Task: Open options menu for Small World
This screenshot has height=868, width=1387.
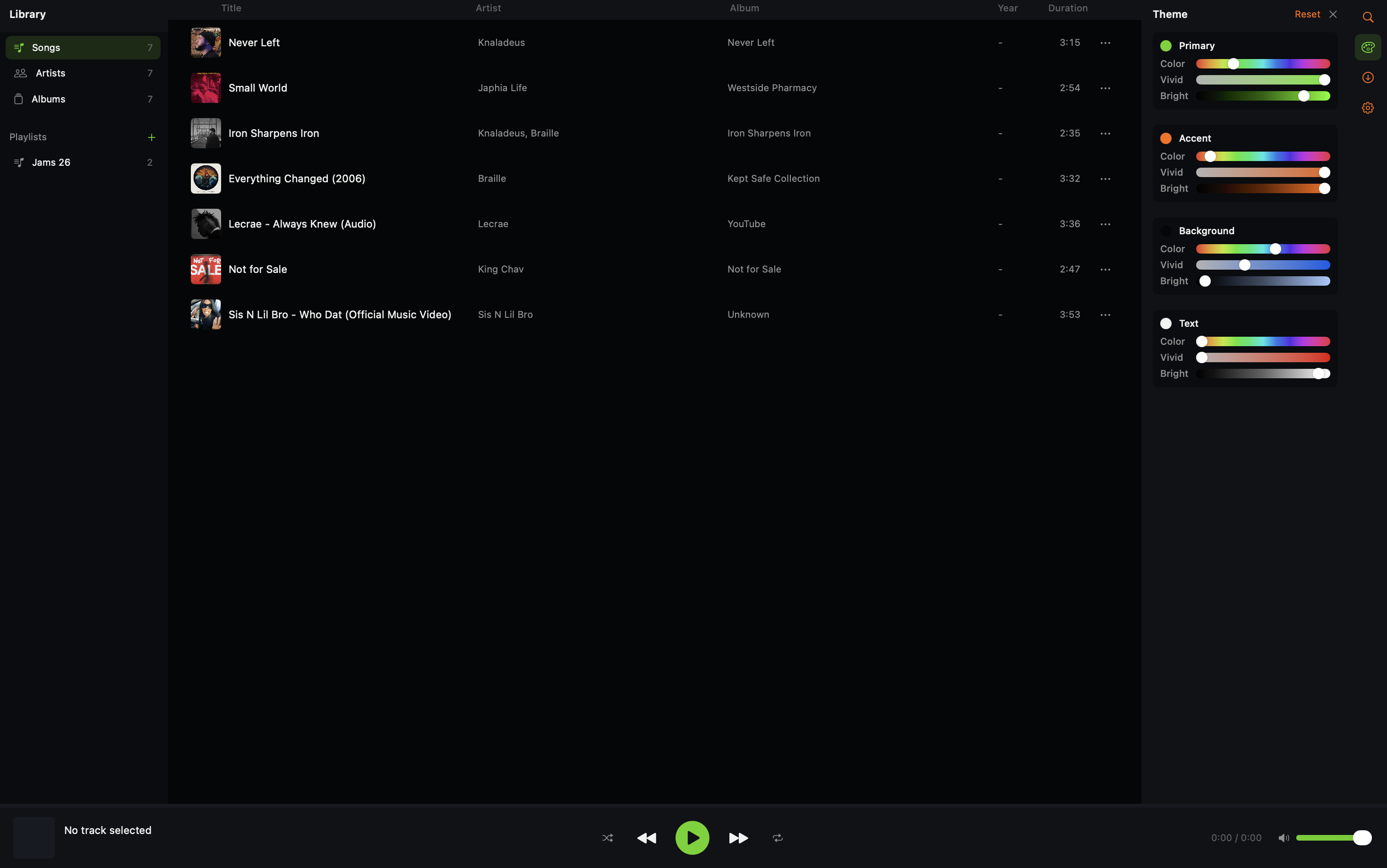Action: pyautogui.click(x=1105, y=87)
